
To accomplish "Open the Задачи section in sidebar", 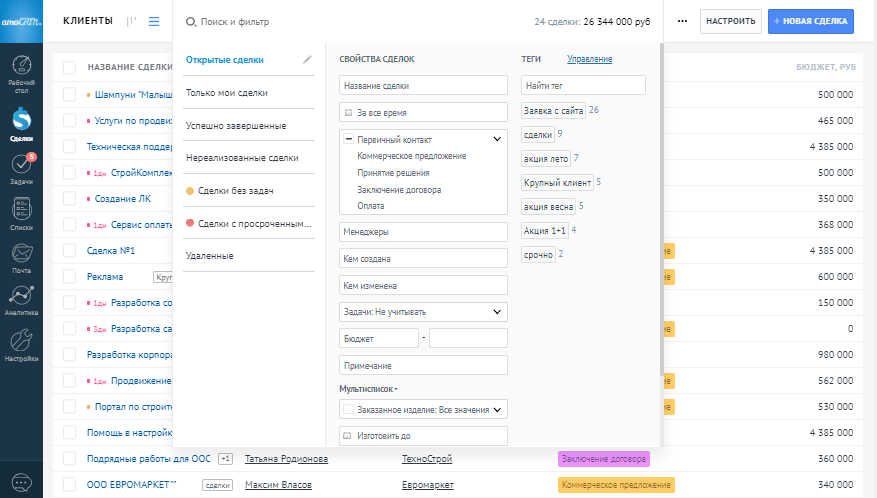I will pyautogui.click(x=21, y=167).
